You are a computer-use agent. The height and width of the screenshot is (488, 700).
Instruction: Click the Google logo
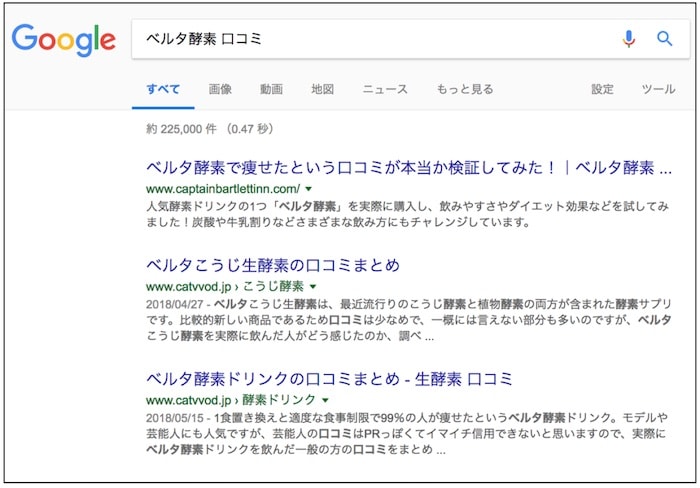click(x=63, y=40)
